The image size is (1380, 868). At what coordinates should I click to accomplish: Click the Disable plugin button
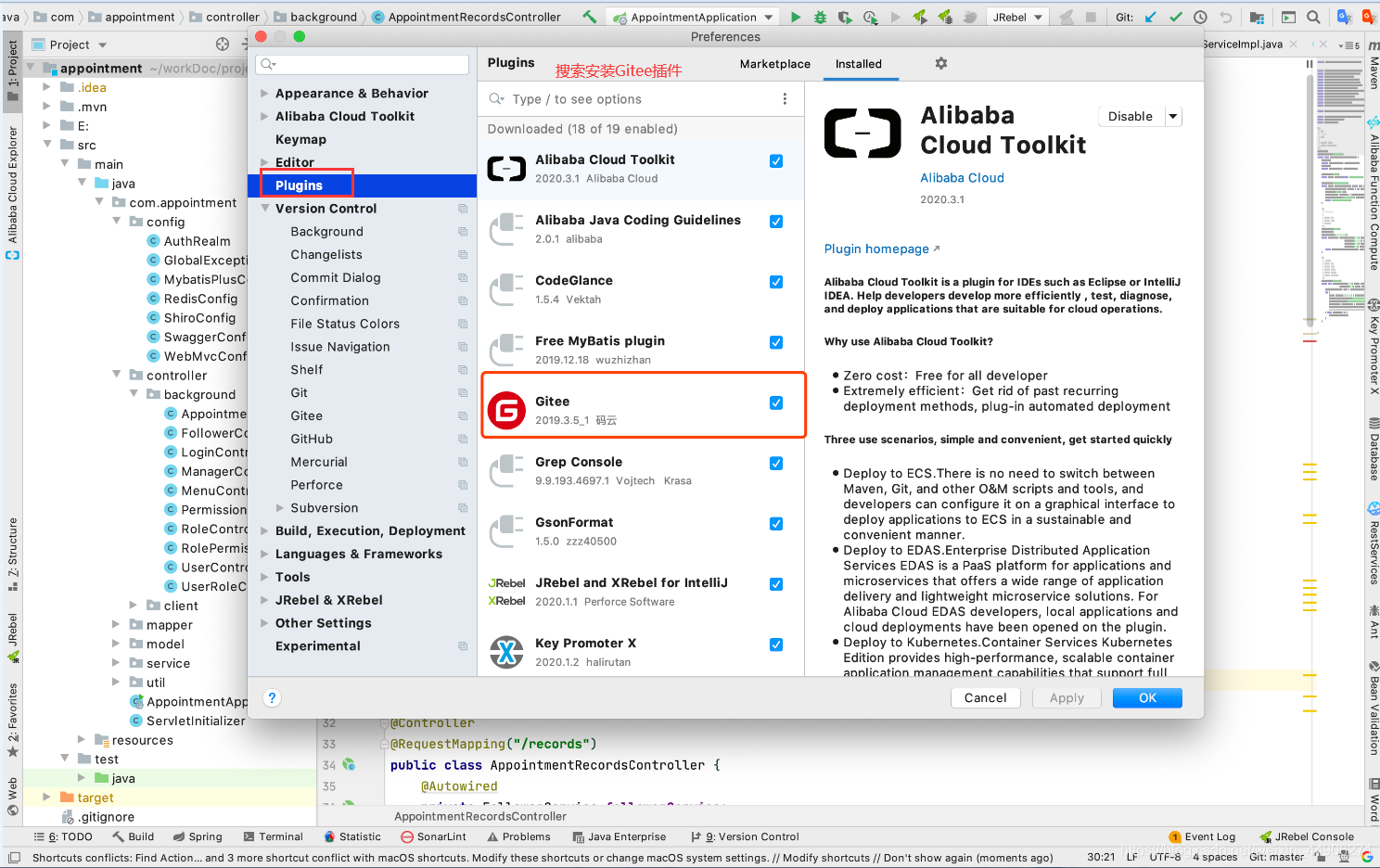(1131, 116)
